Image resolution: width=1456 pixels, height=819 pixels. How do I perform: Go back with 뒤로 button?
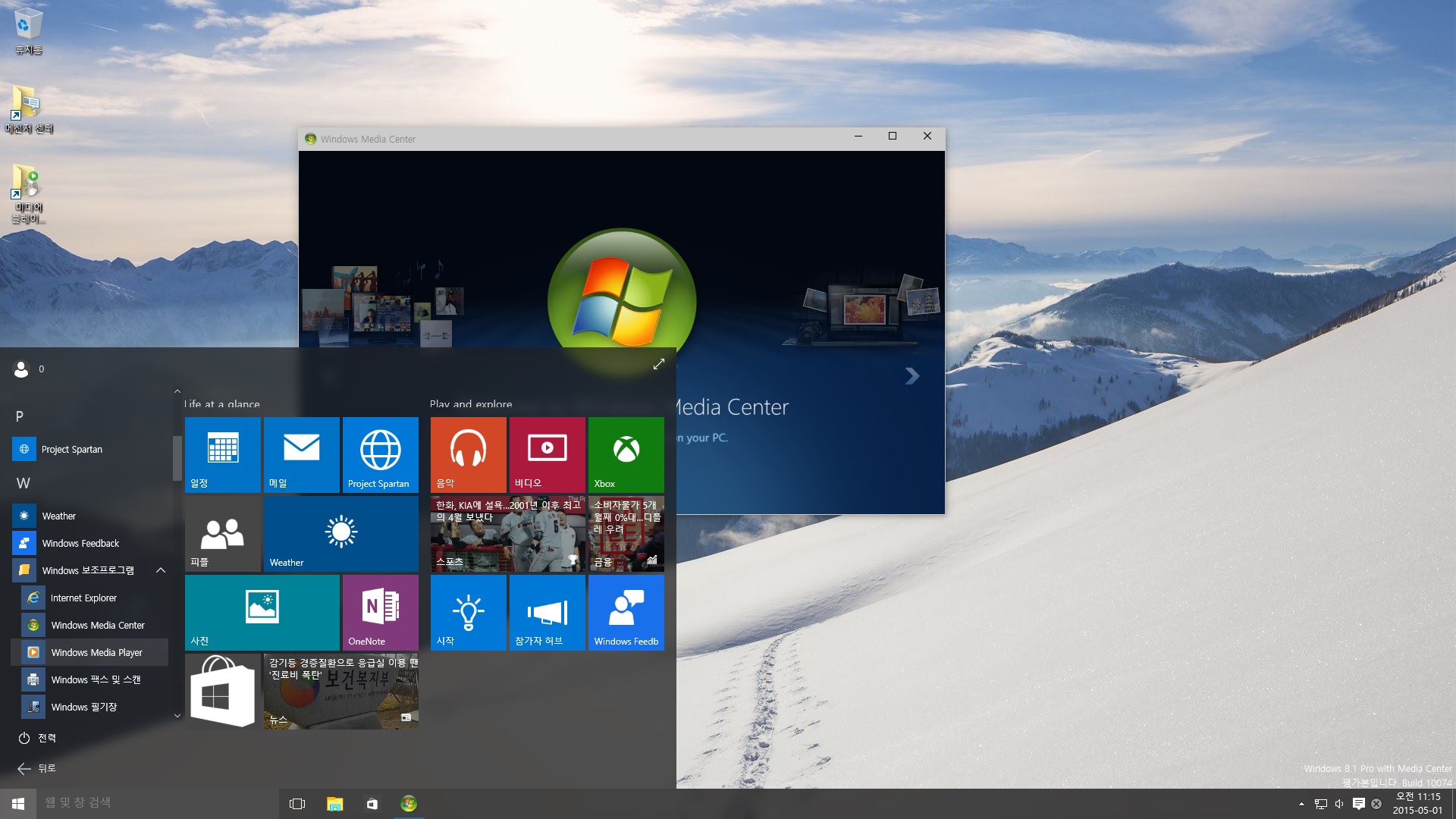[36, 768]
